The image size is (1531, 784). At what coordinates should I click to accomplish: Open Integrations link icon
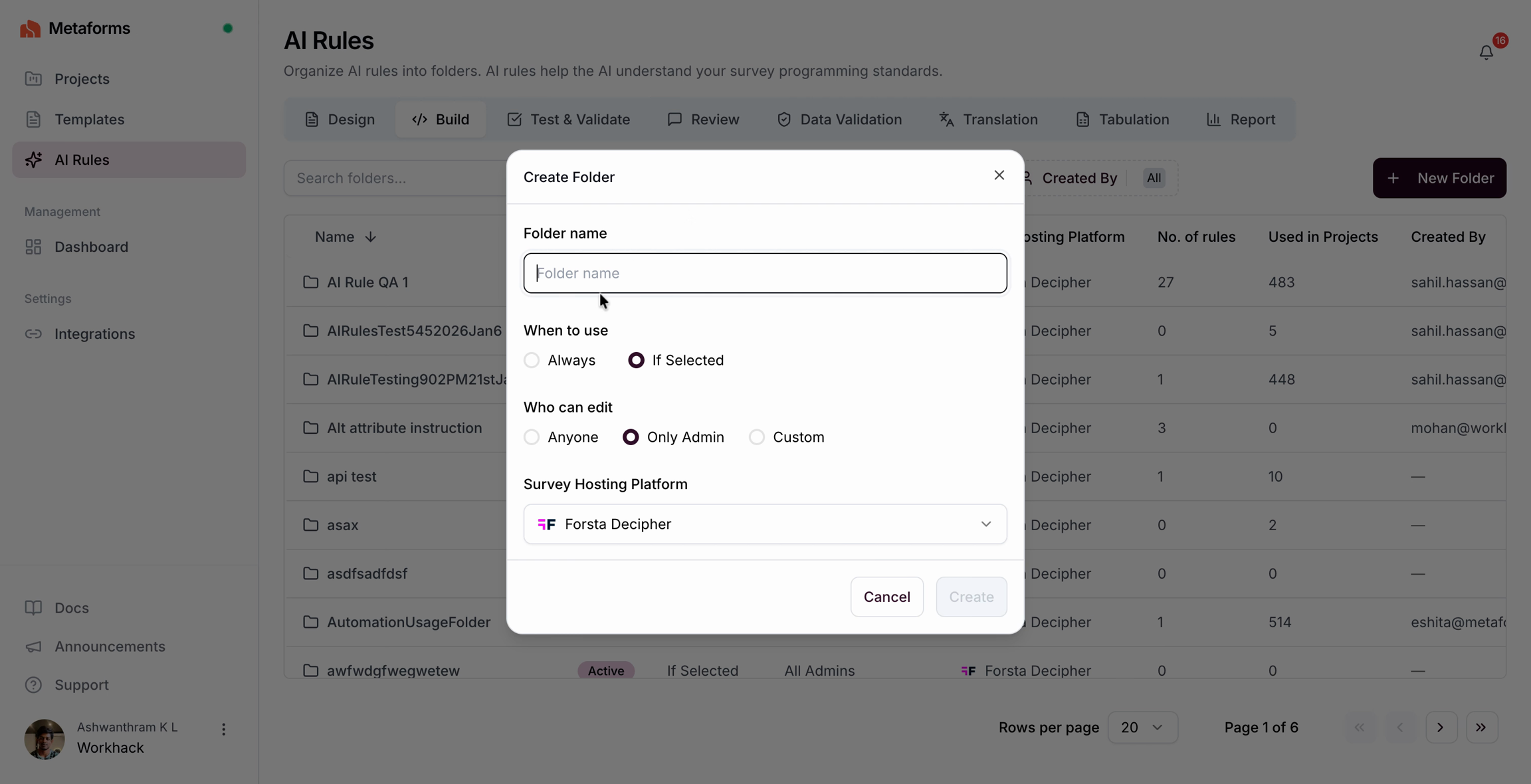click(x=33, y=334)
